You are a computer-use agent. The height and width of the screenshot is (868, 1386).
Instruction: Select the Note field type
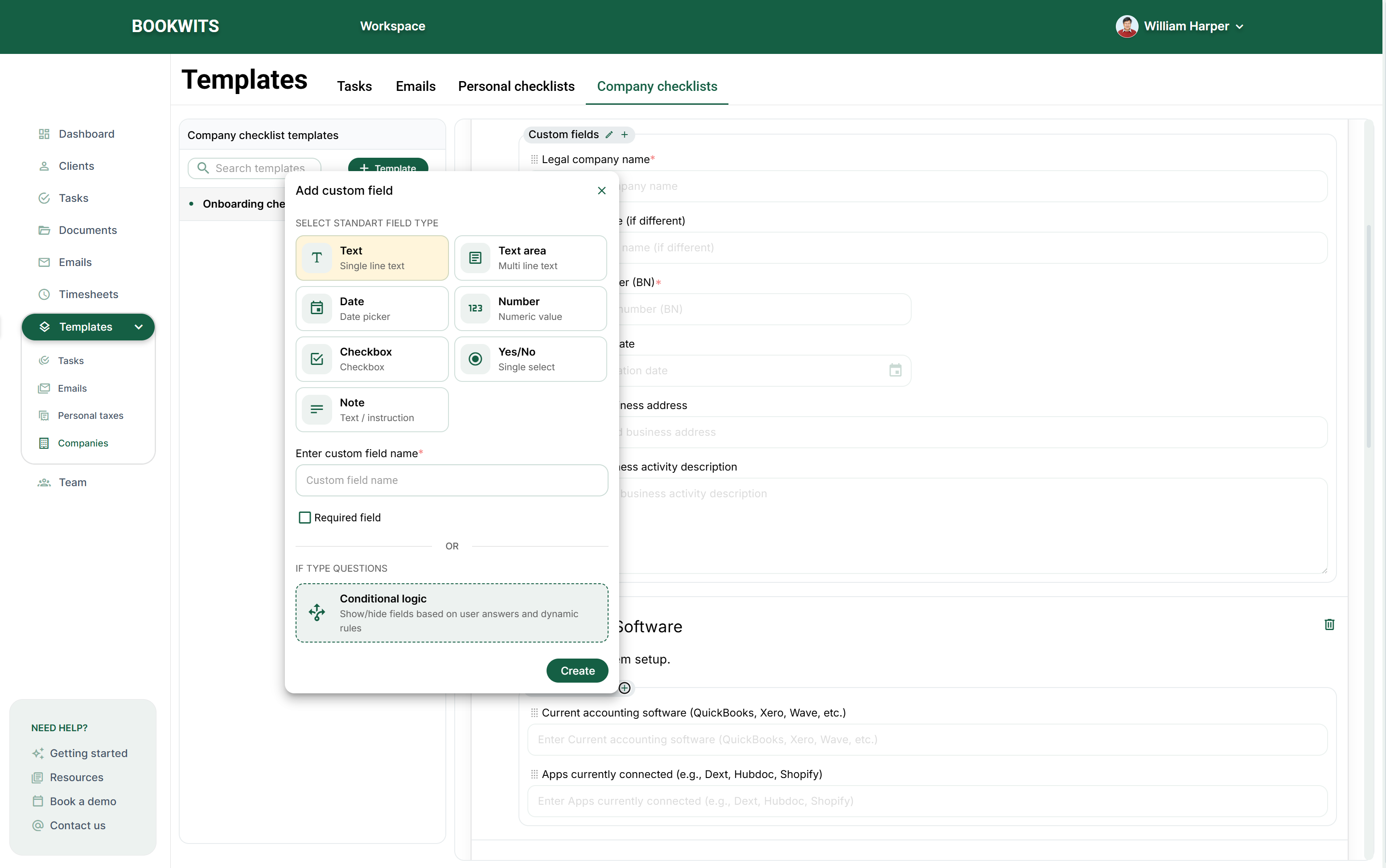(x=372, y=409)
